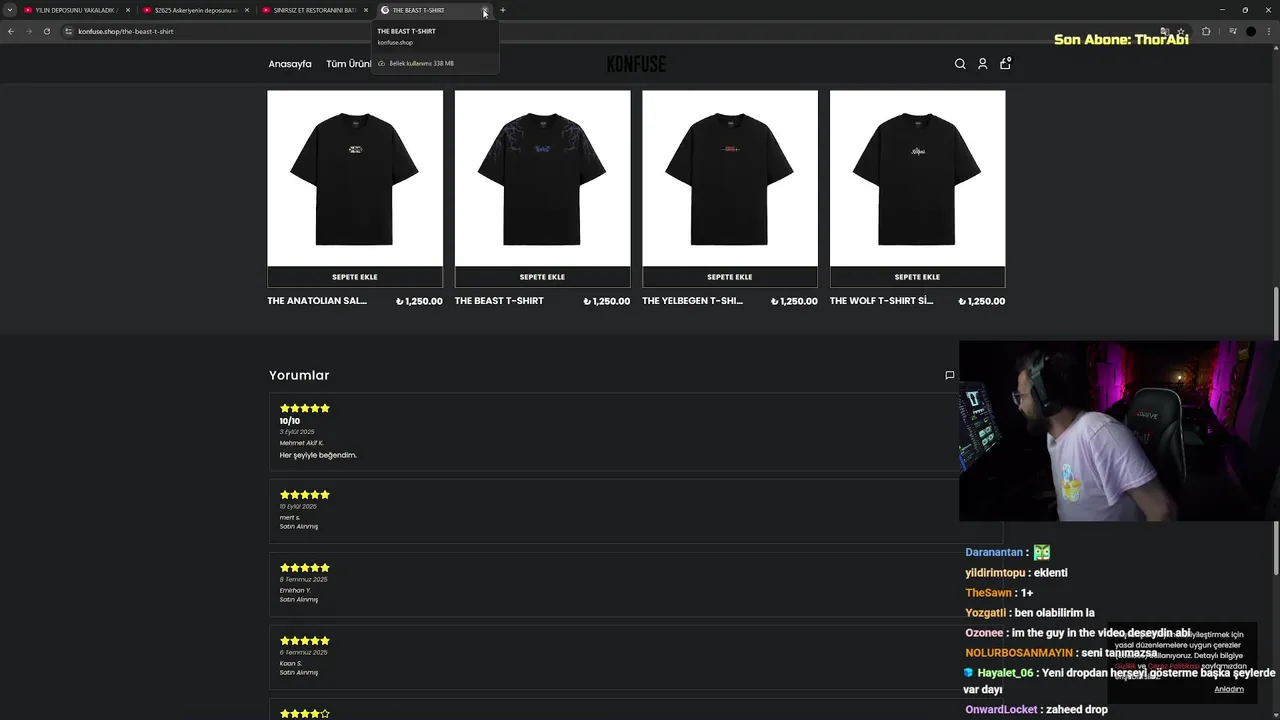Click the browser forward arrow

click(28, 31)
